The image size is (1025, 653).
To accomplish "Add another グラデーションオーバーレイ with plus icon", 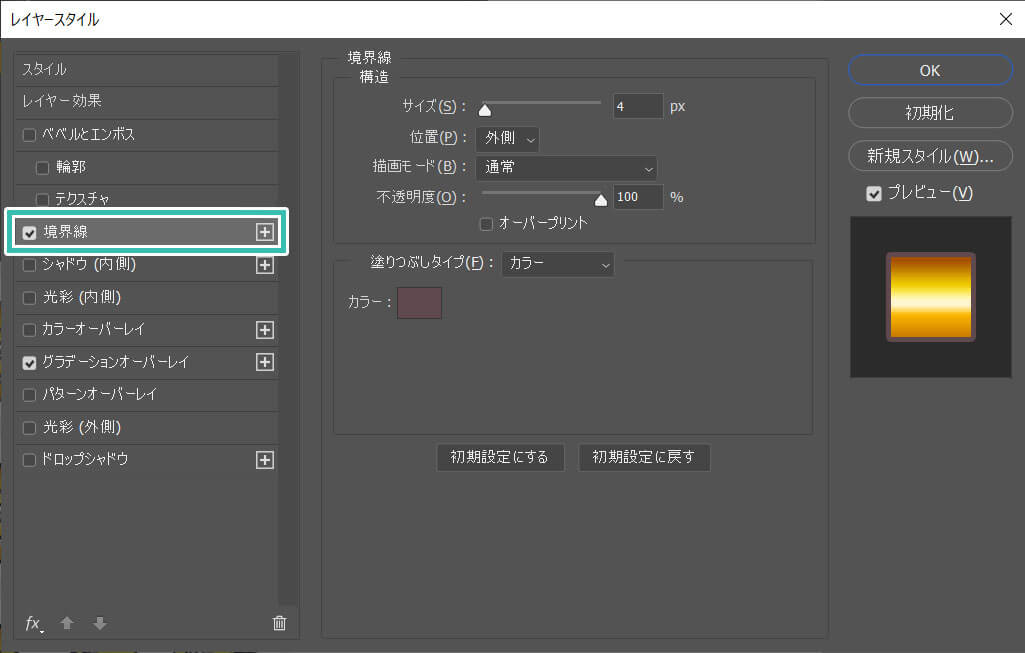I will pos(265,362).
